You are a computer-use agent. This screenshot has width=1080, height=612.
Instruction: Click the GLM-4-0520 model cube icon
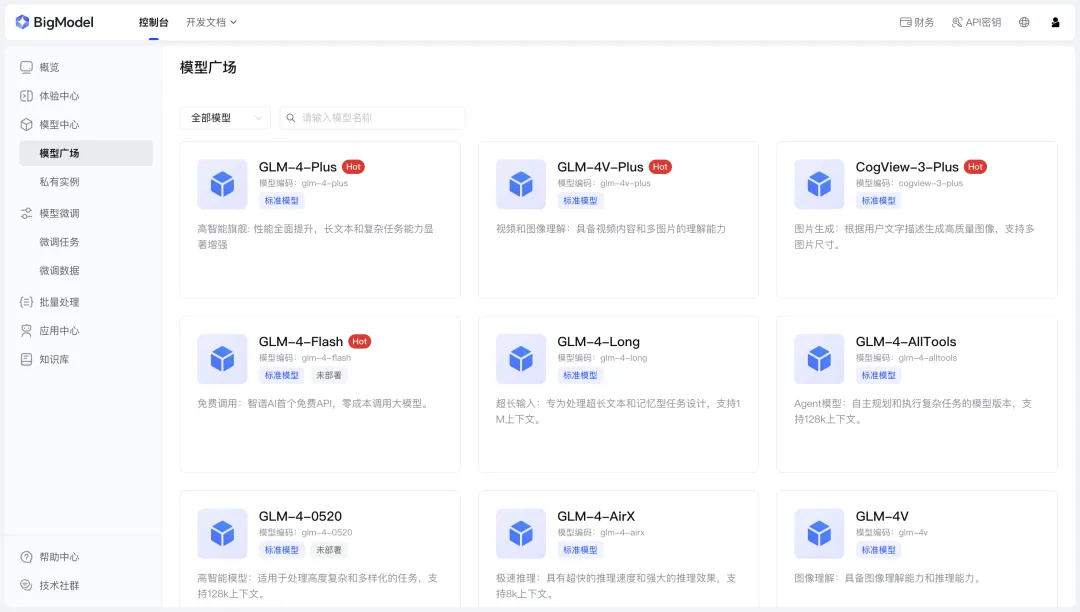(222, 534)
